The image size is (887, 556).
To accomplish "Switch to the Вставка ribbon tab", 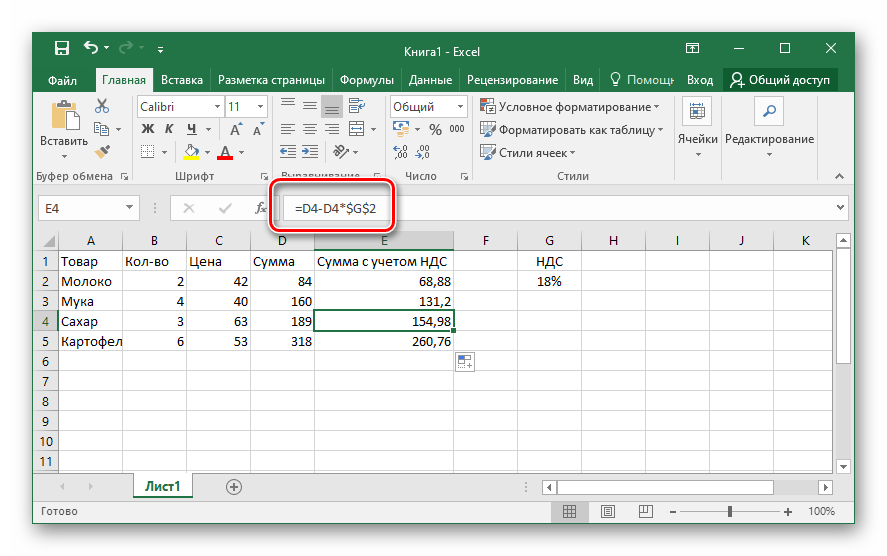I will click(x=182, y=80).
